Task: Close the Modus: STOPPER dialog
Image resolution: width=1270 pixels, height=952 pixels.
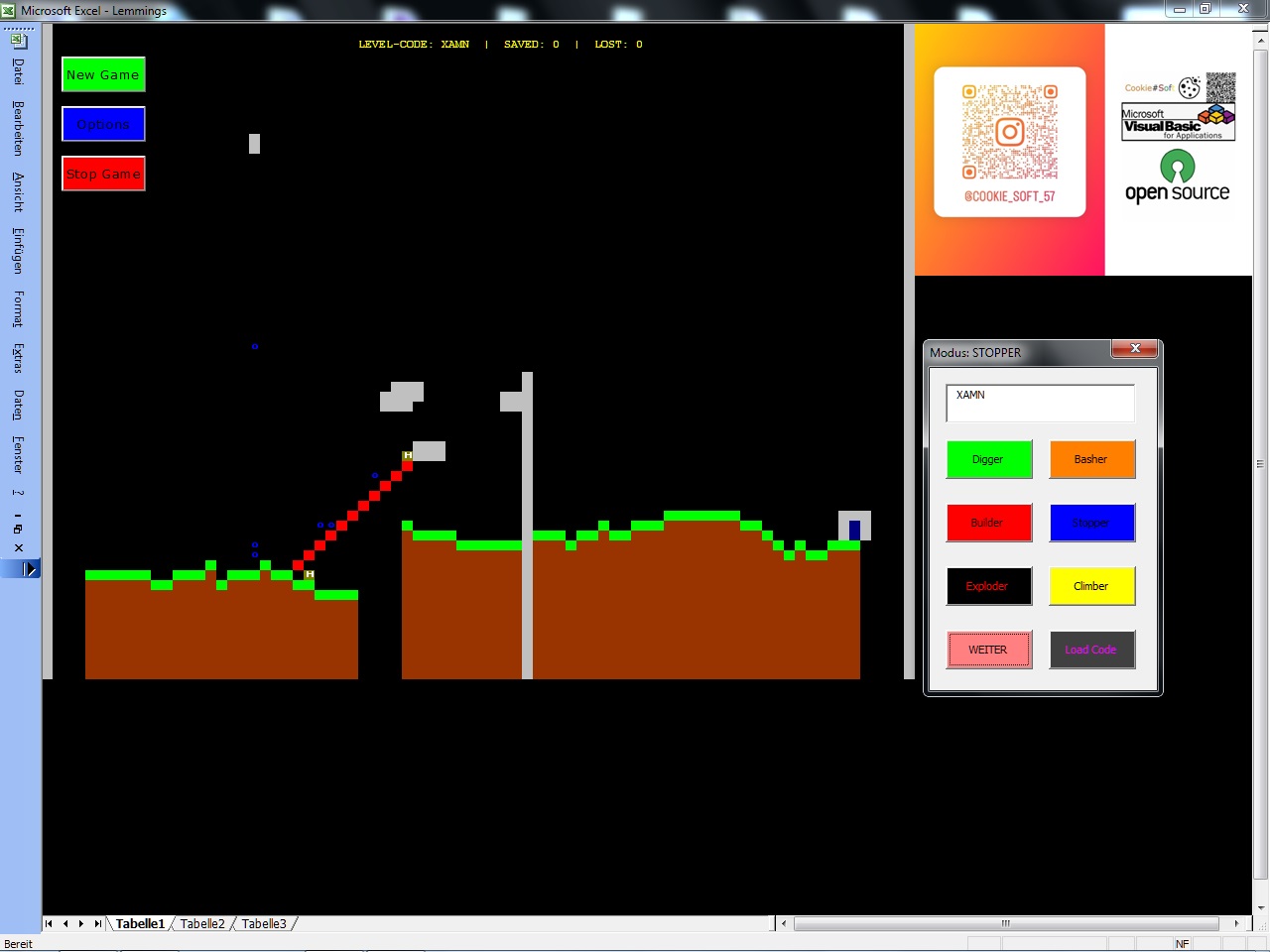Action: (1135, 348)
